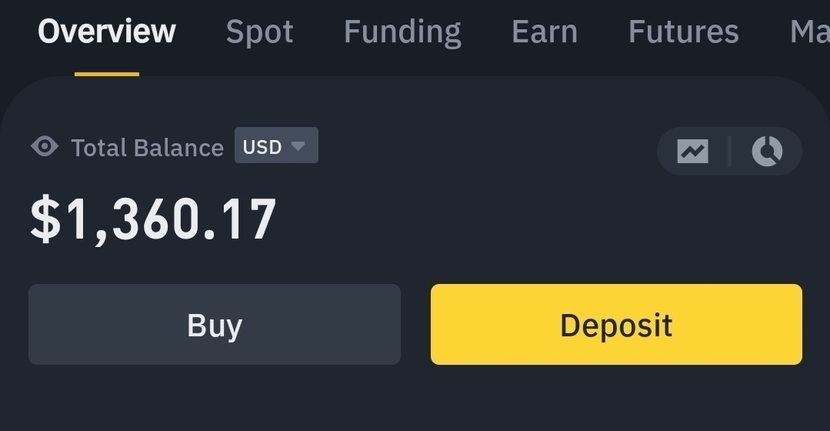The image size is (830, 431).
Task: Click the arrow beside USD
Action: [x=298, y=146]
